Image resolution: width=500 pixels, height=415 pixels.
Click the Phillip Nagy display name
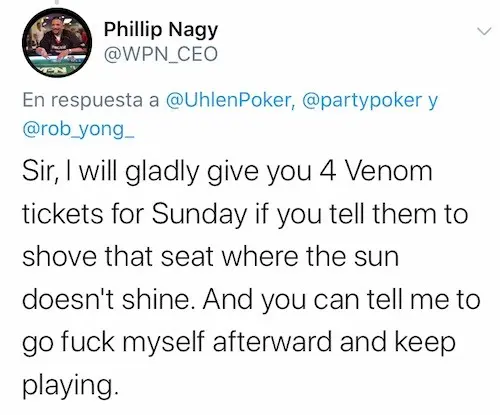pos(161,30)
